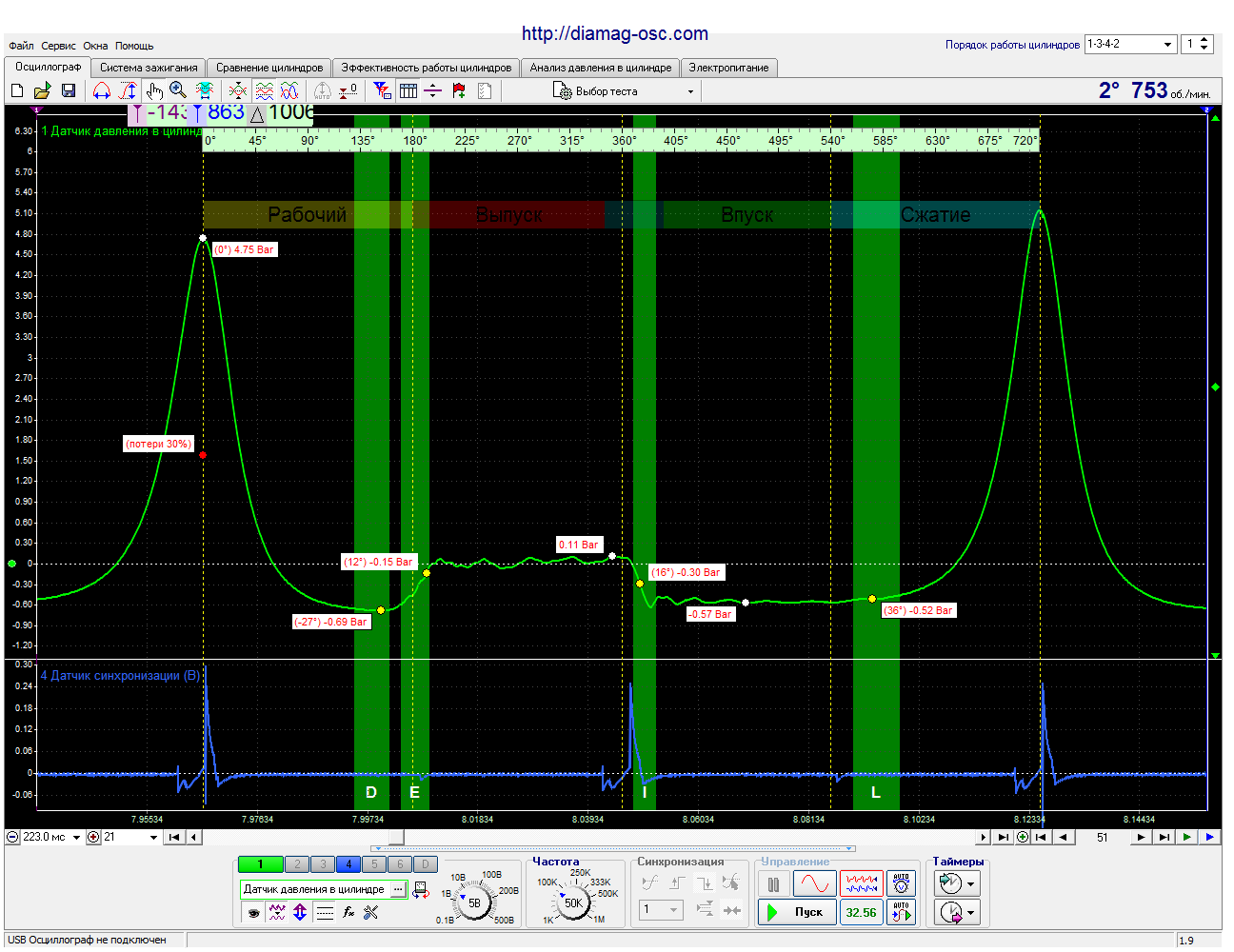Add a red flag bookmark

tap(459, 90)
